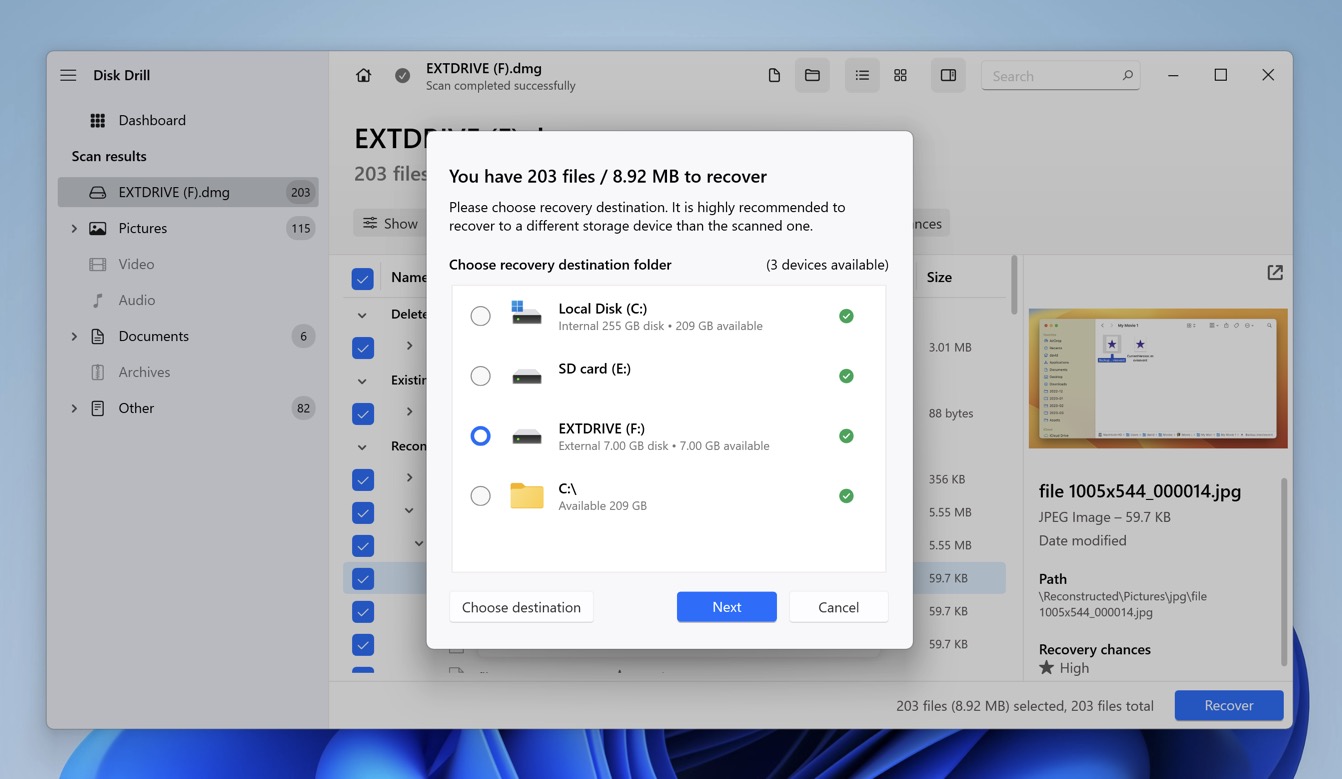
Task: Expand the row with 88 bytes size
Action: tap(409, 412)
